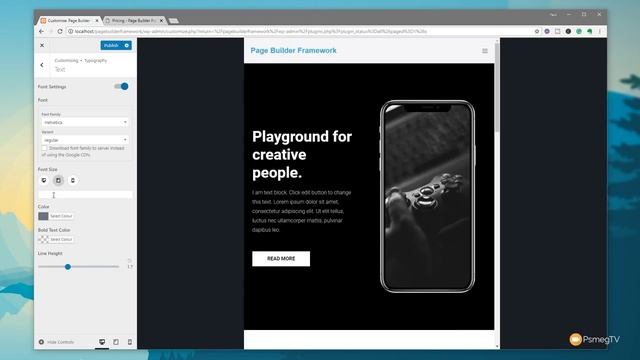Click the green Evernote extension icon
The width and height of the screenshot is (640, 360).
589,31
